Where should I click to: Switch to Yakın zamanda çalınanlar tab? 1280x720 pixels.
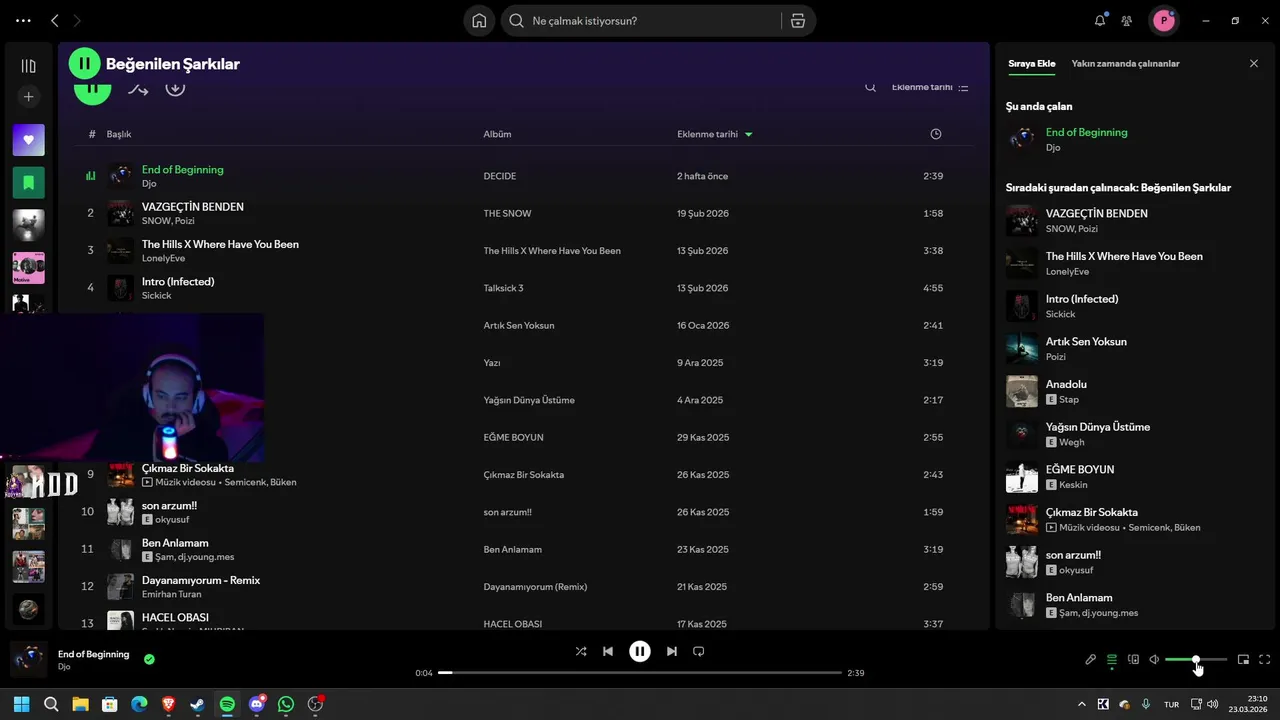tap(1125, 63)
